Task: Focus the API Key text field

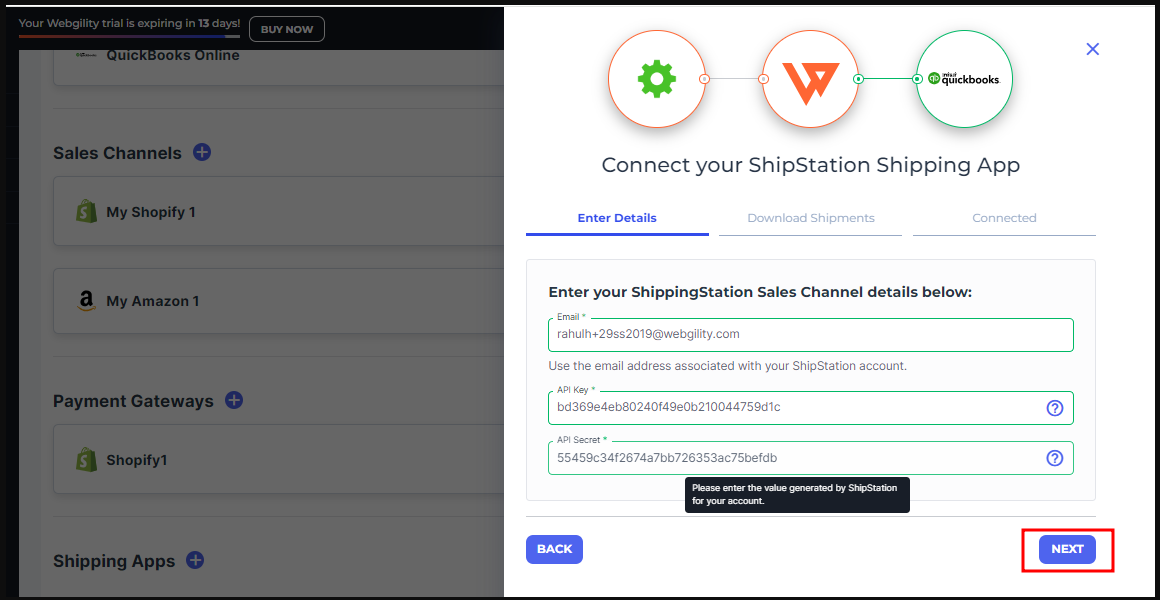Action: pyautogui.click(x=795, y=407)
